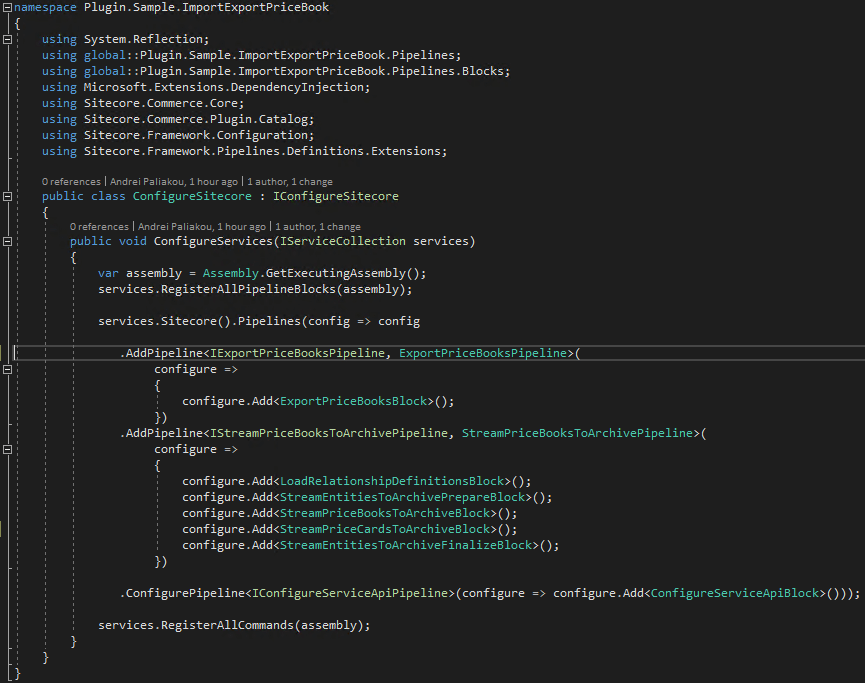Viewport: 865px width, 683px height.
Task: Click RegisterAllCommands method call
Action: tap(227, 625)
